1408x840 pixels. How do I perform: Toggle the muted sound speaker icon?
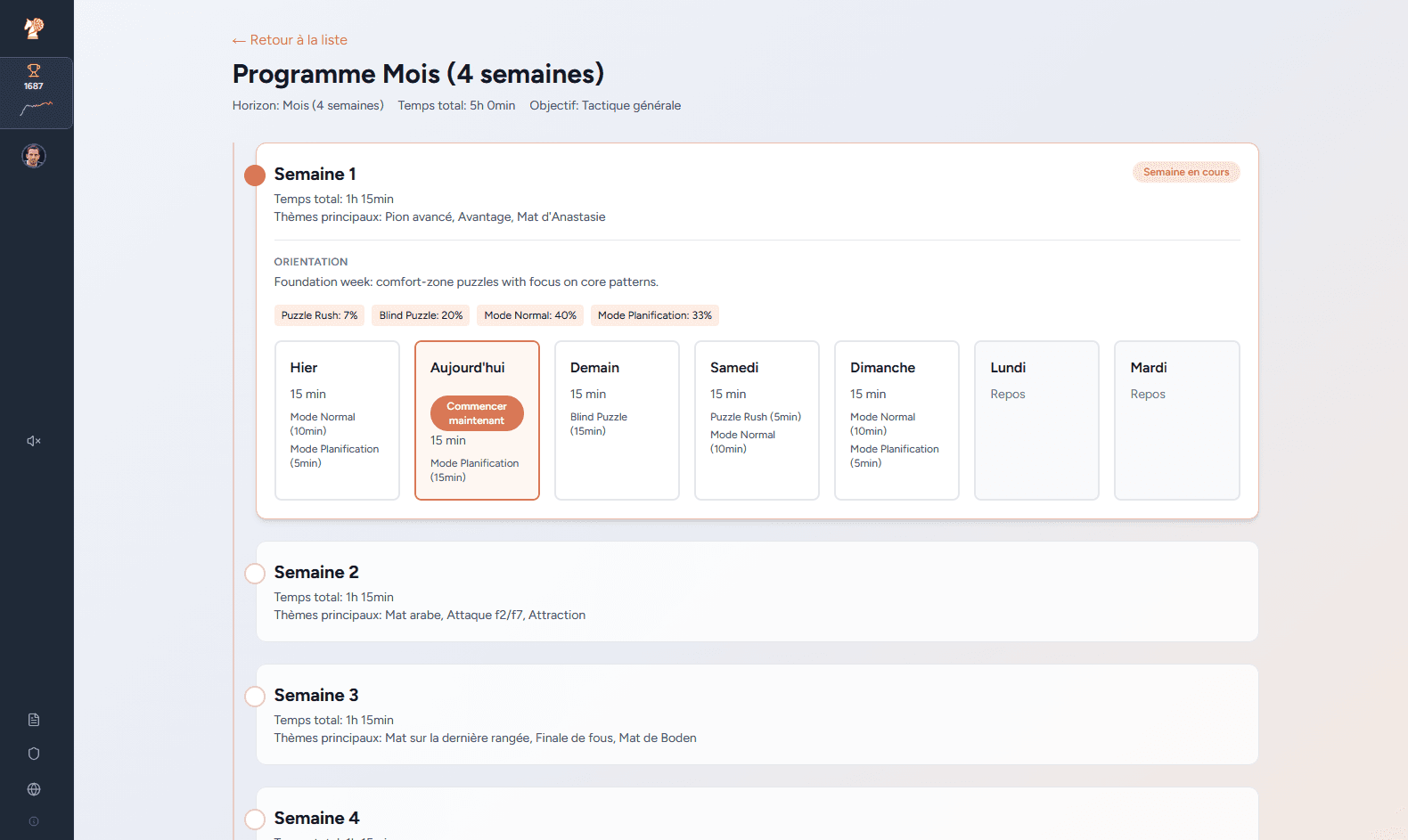click(34, 441)
